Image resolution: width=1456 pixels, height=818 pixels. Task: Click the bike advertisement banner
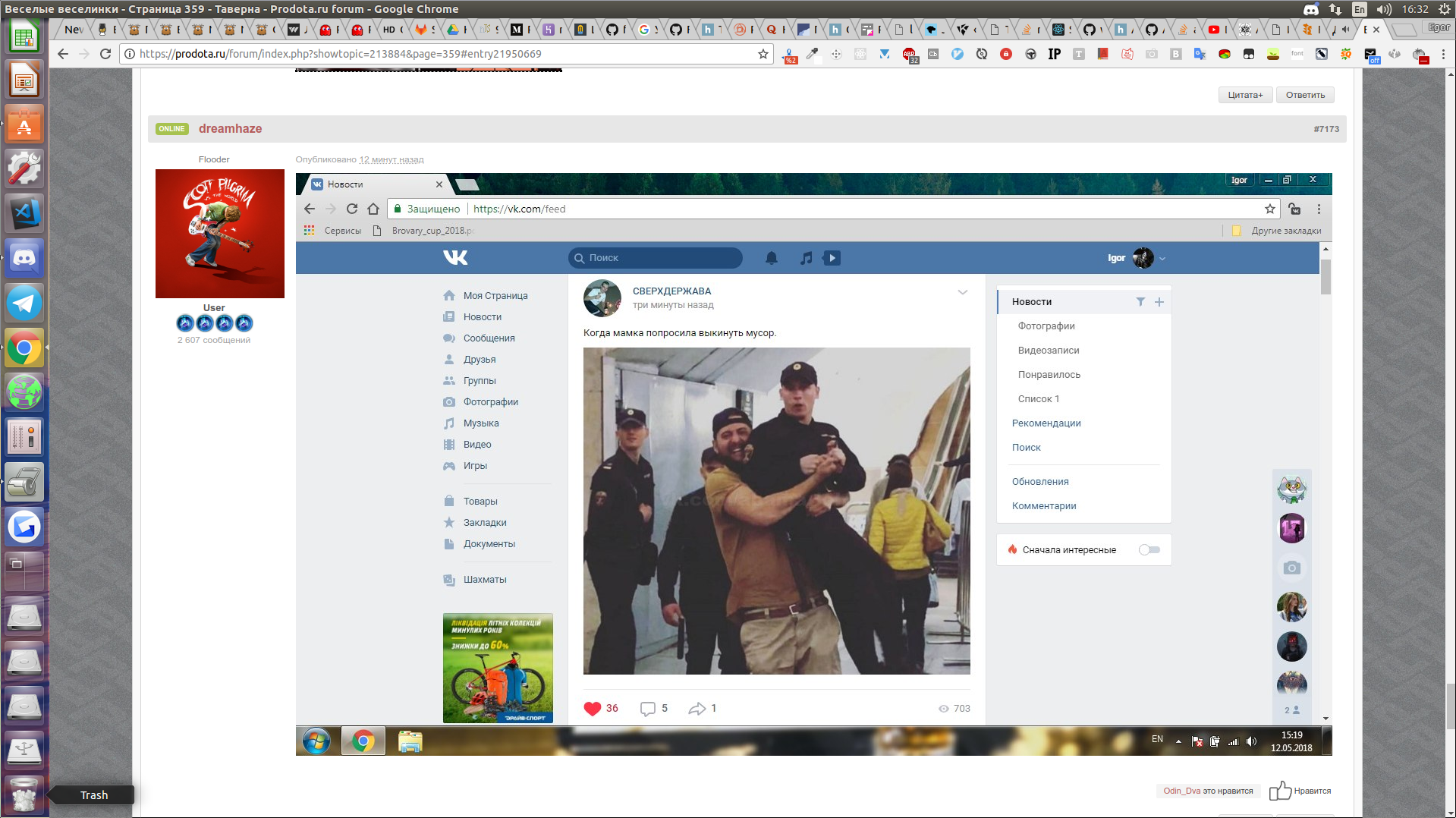click(x=498, y=669)
